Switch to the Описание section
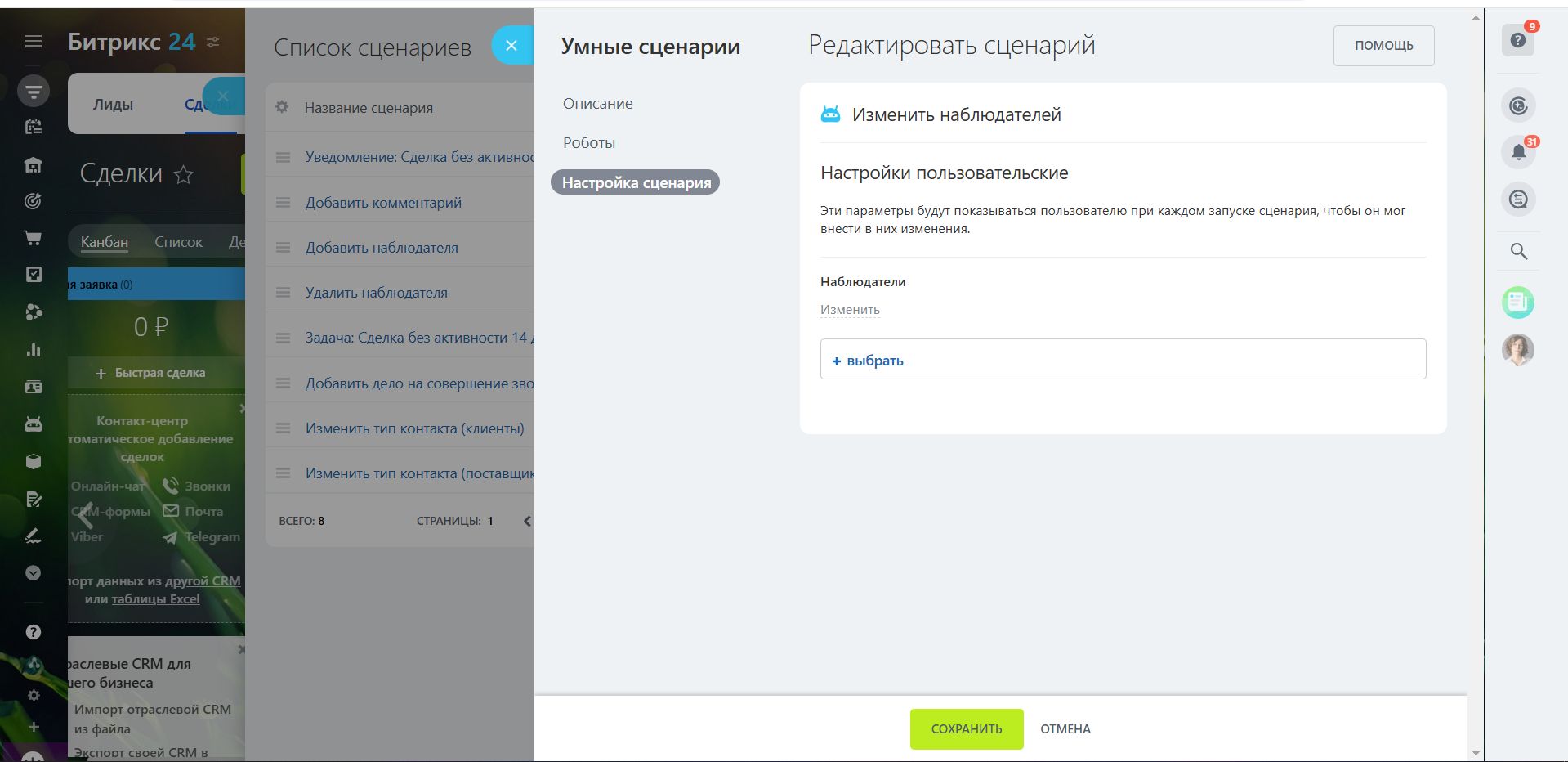1568x762 pixels. (x=598, y=104)
